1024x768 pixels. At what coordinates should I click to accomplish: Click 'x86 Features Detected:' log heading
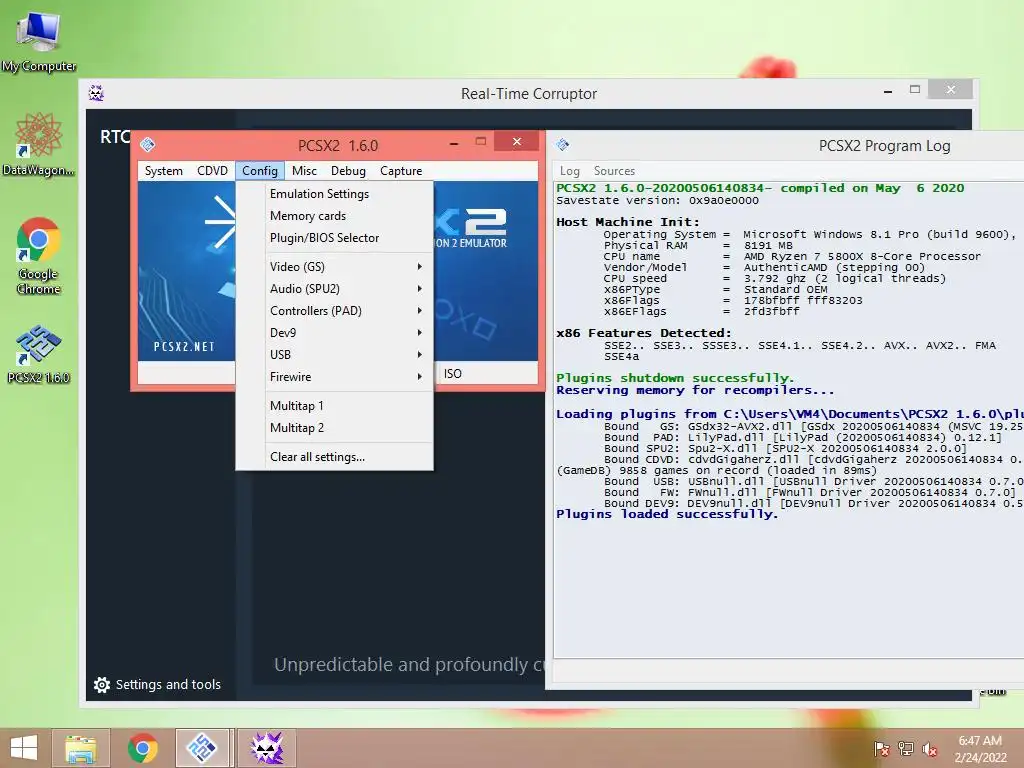point(644,333)
